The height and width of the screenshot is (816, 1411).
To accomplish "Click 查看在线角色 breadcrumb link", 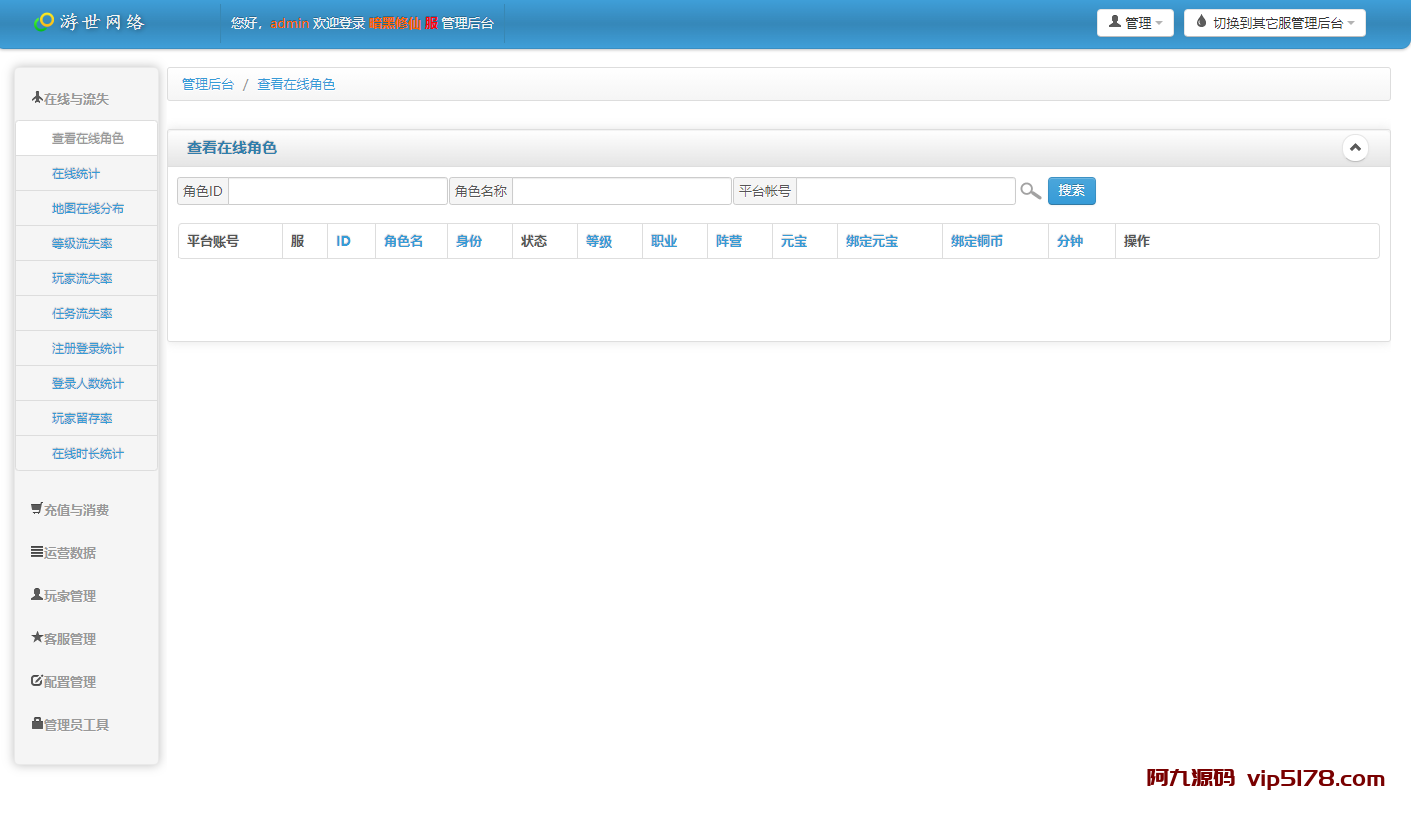I will click(296, 85).
